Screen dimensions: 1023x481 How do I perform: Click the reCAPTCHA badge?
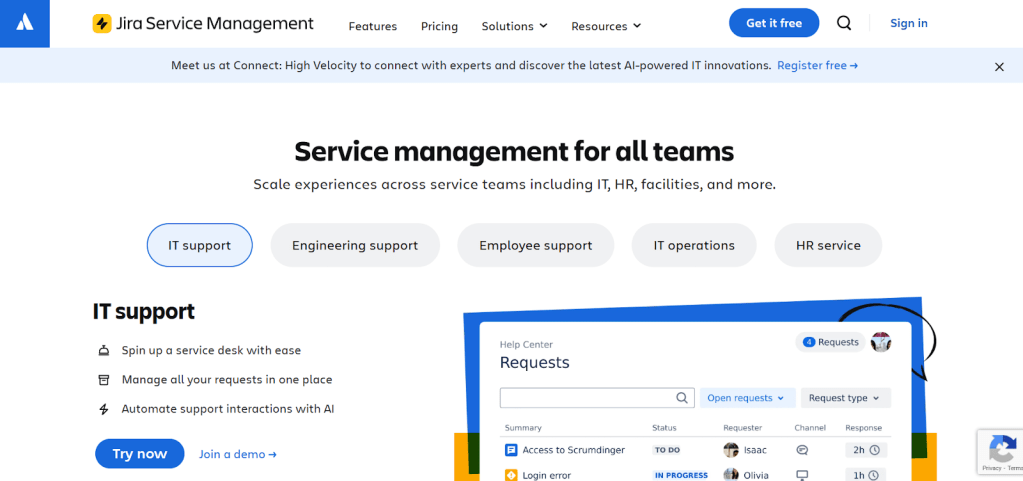click(999, 451)
